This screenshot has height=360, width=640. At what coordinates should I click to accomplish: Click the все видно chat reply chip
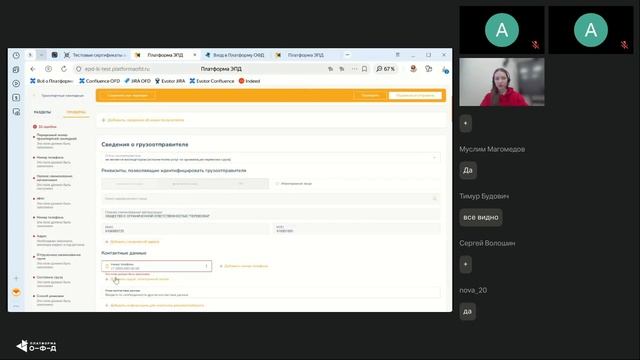point(481,217)
